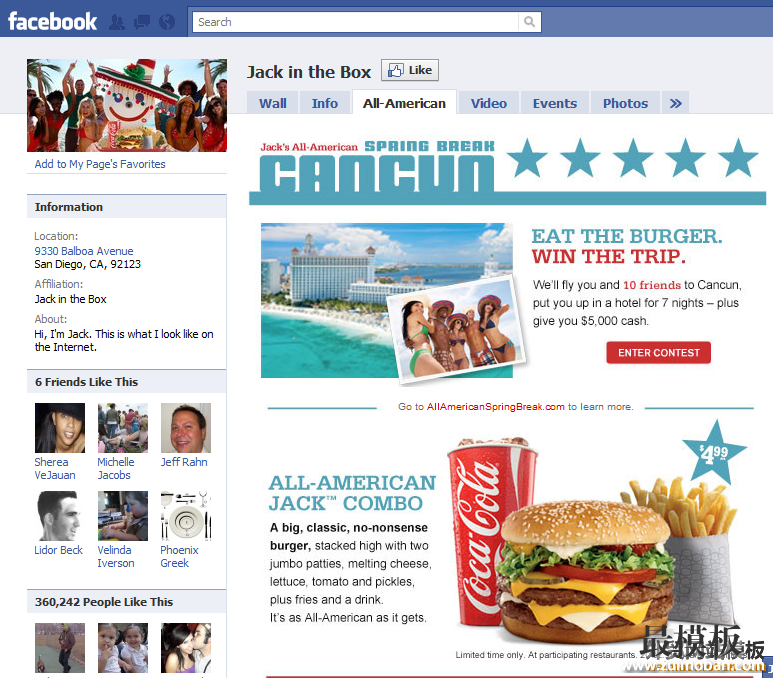Image resolution: width=773 pixels, height=678 pixels.
Task: Open the Events tab
Action: (x=555, y=103)
